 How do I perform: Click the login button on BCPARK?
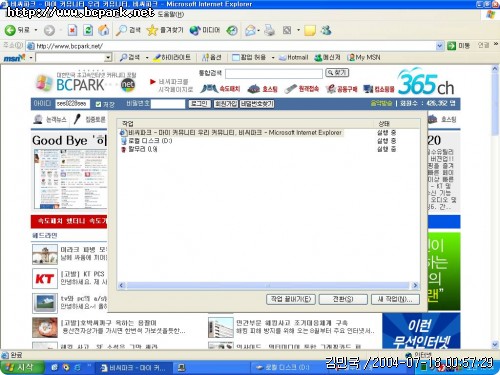pyautogui.click(x=199, y=104)
